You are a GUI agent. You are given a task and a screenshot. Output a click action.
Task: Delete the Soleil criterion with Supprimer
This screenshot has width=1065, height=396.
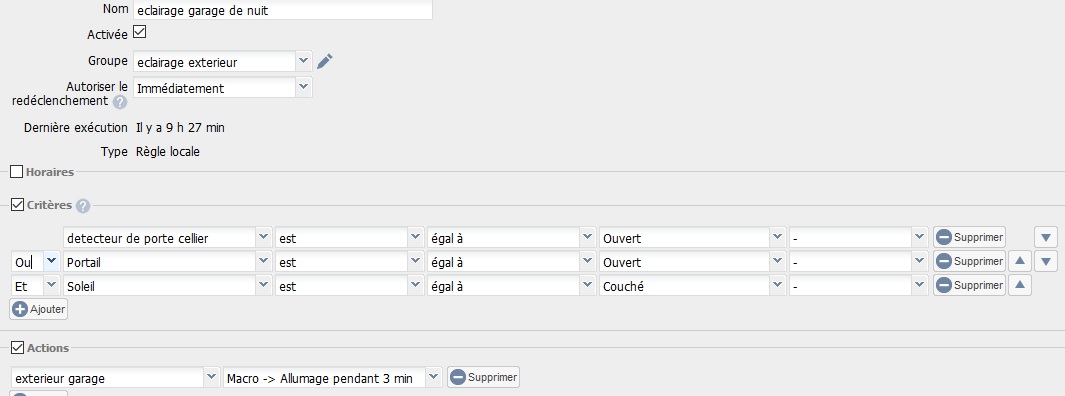[969, 285]
